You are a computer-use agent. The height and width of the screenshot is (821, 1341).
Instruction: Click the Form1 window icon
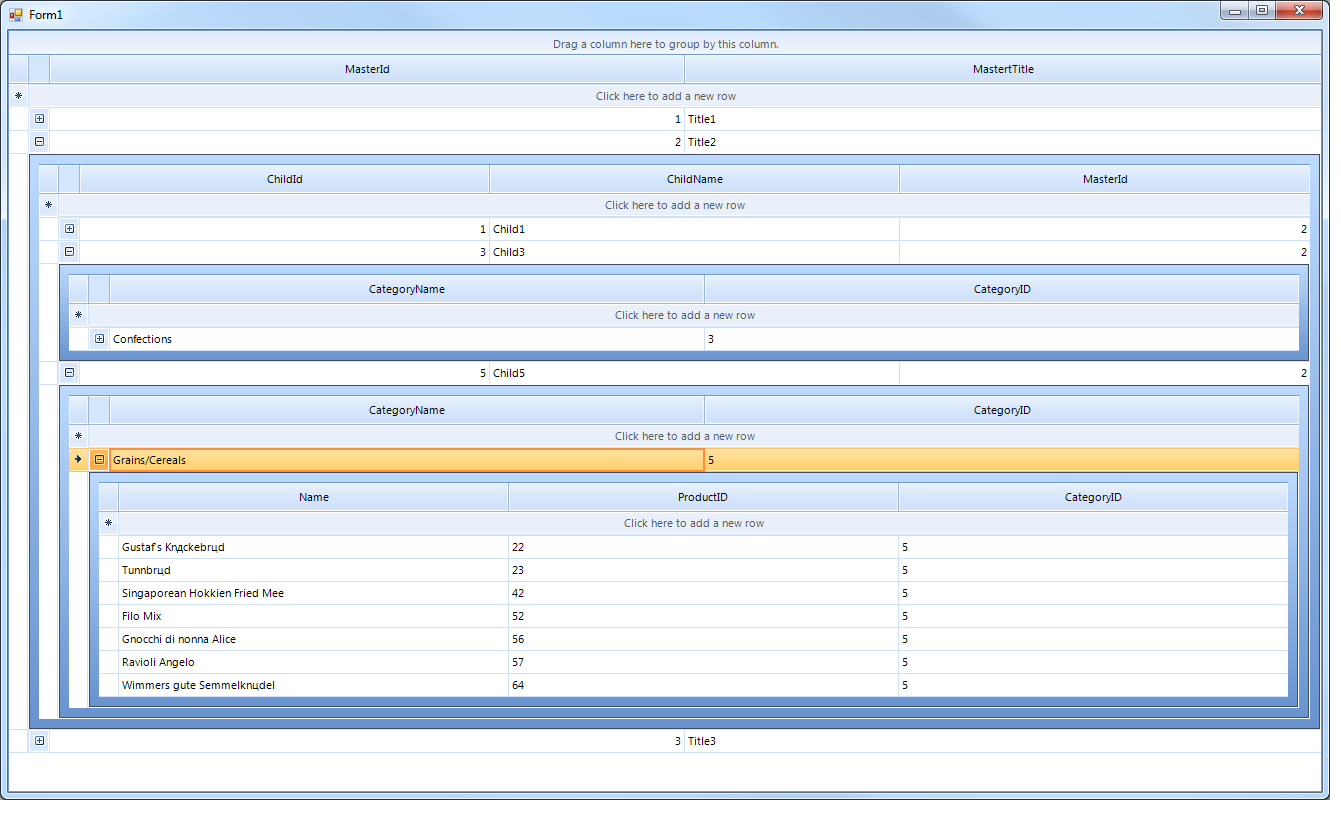click(x=16, y=14)
